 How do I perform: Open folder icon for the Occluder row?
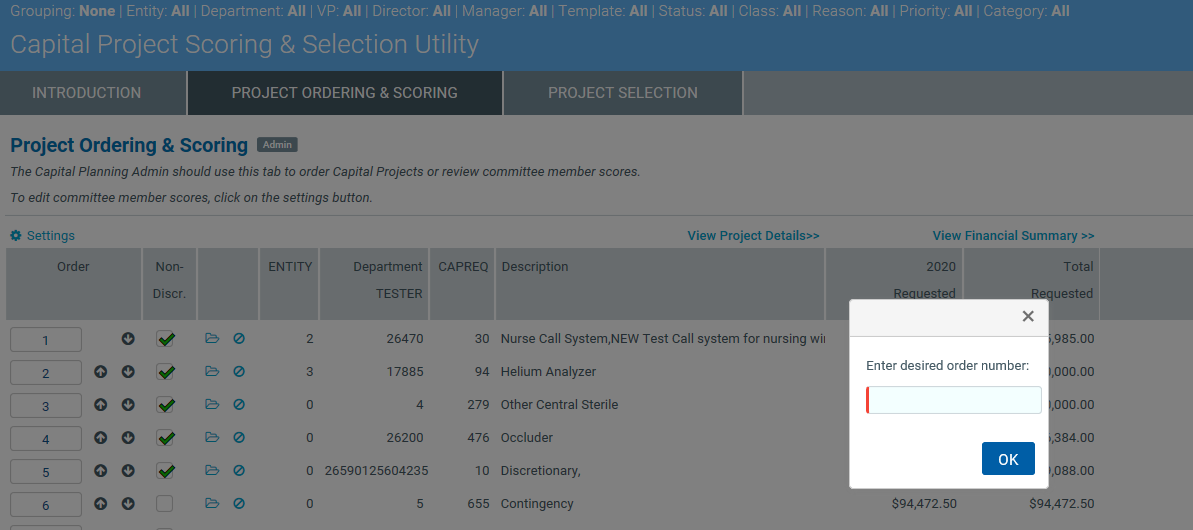[211, 438]
